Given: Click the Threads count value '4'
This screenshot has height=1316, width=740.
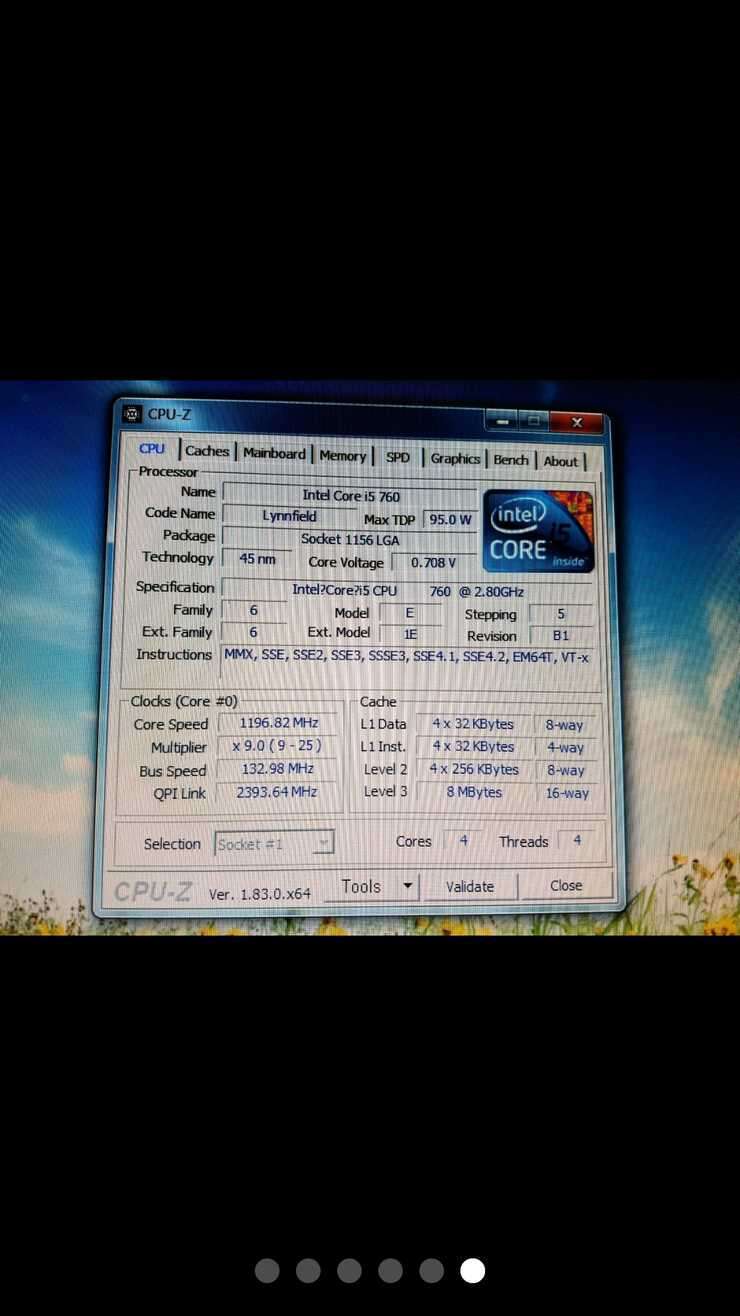Looking at the screenshot, I should pos(577,841).
